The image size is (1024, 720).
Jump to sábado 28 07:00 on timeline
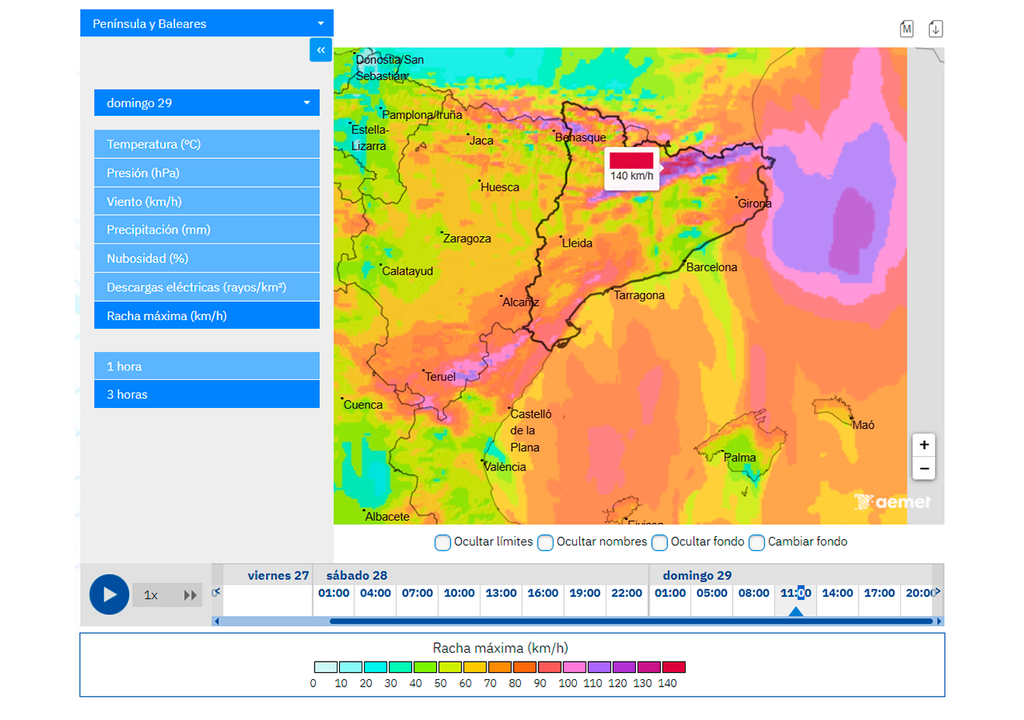coord(417,593)
